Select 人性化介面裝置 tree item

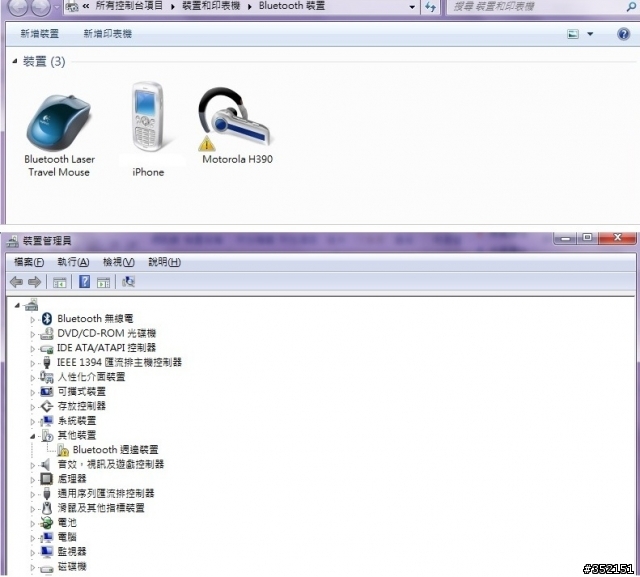click(x=91, y=377)
